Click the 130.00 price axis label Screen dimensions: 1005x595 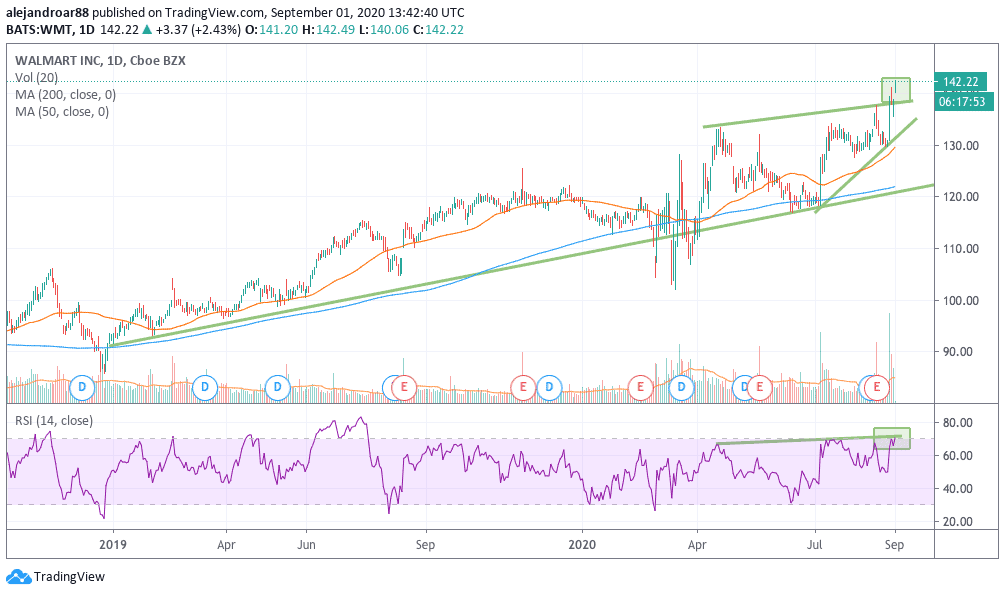point(961,146)
